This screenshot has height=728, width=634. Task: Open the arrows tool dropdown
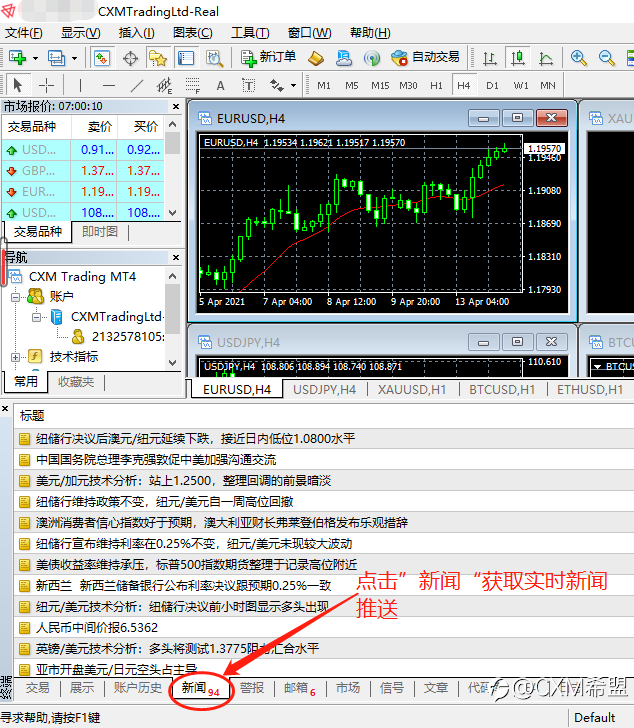pos(293,85)
